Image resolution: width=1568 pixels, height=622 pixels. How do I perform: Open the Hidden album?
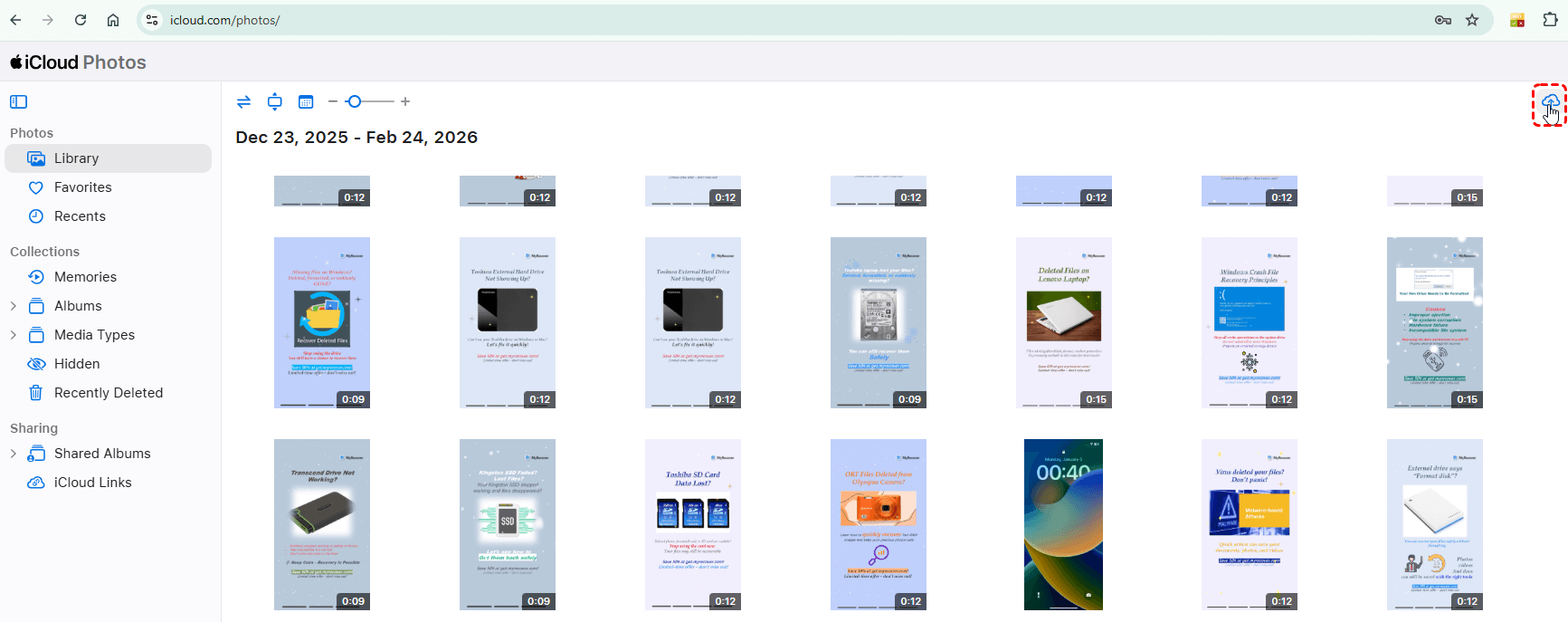coord(109,364)
